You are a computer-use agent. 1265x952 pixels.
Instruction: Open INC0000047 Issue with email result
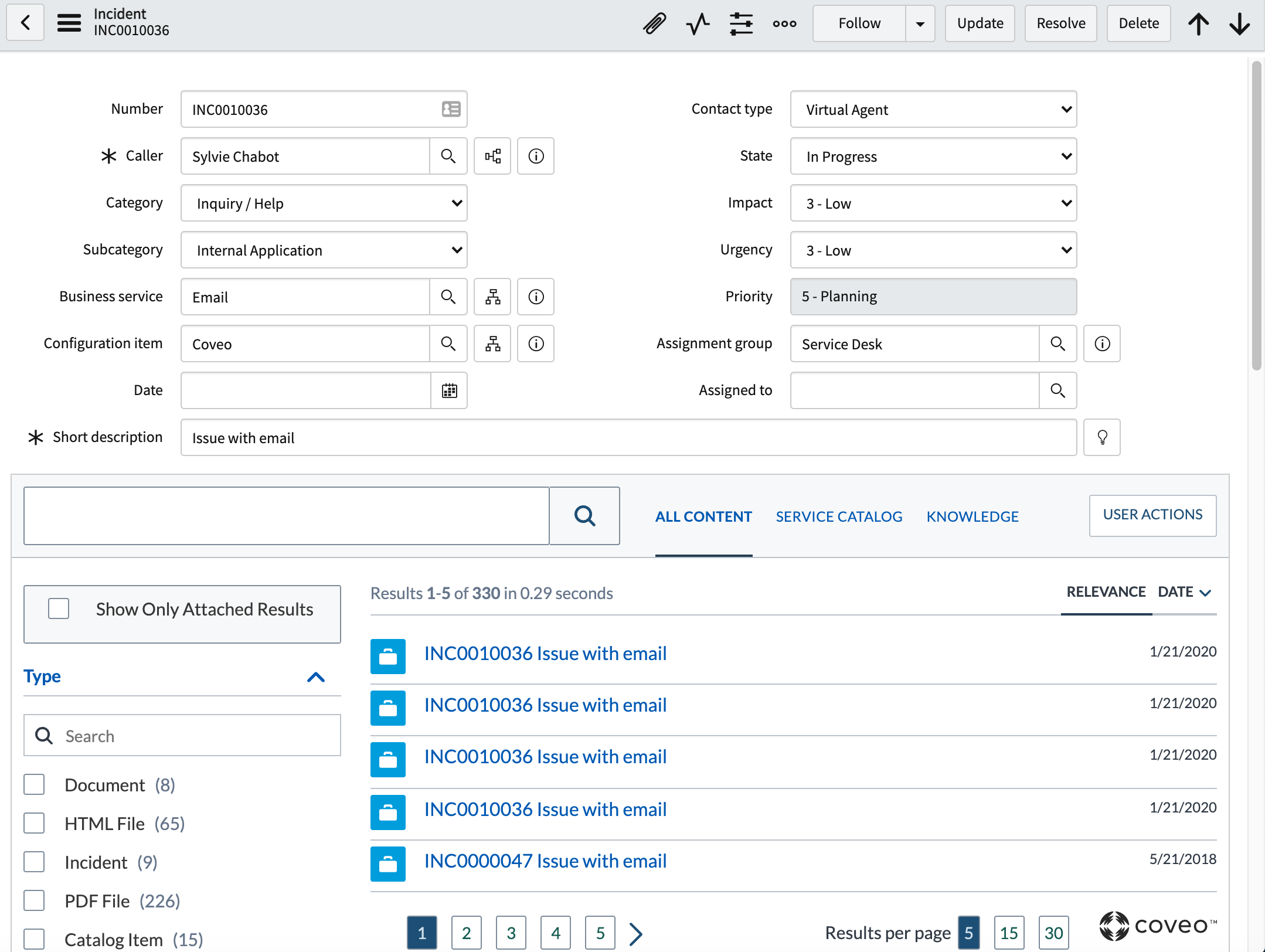pos(545,861)
